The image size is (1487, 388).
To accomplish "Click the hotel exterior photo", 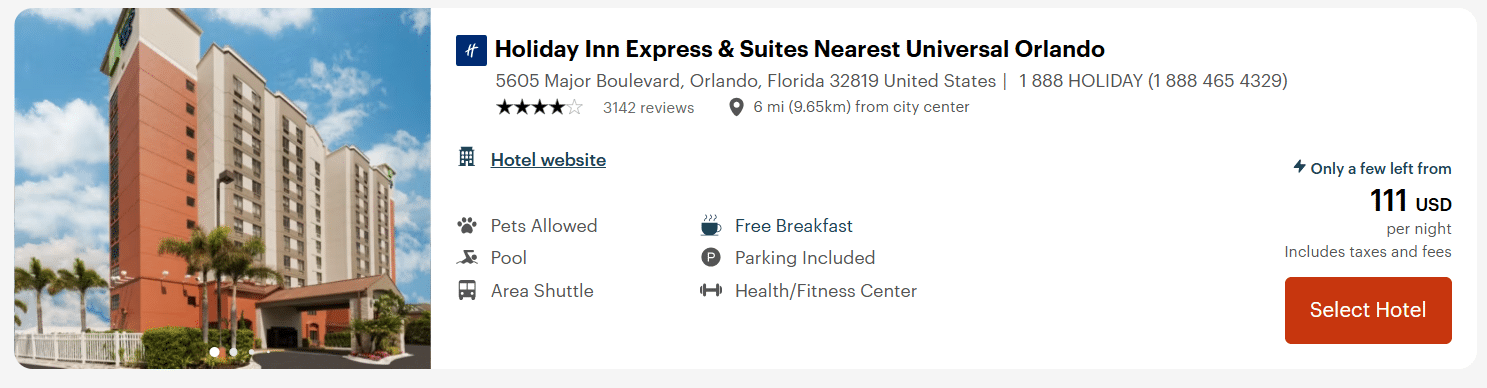I will pos(222,188).
